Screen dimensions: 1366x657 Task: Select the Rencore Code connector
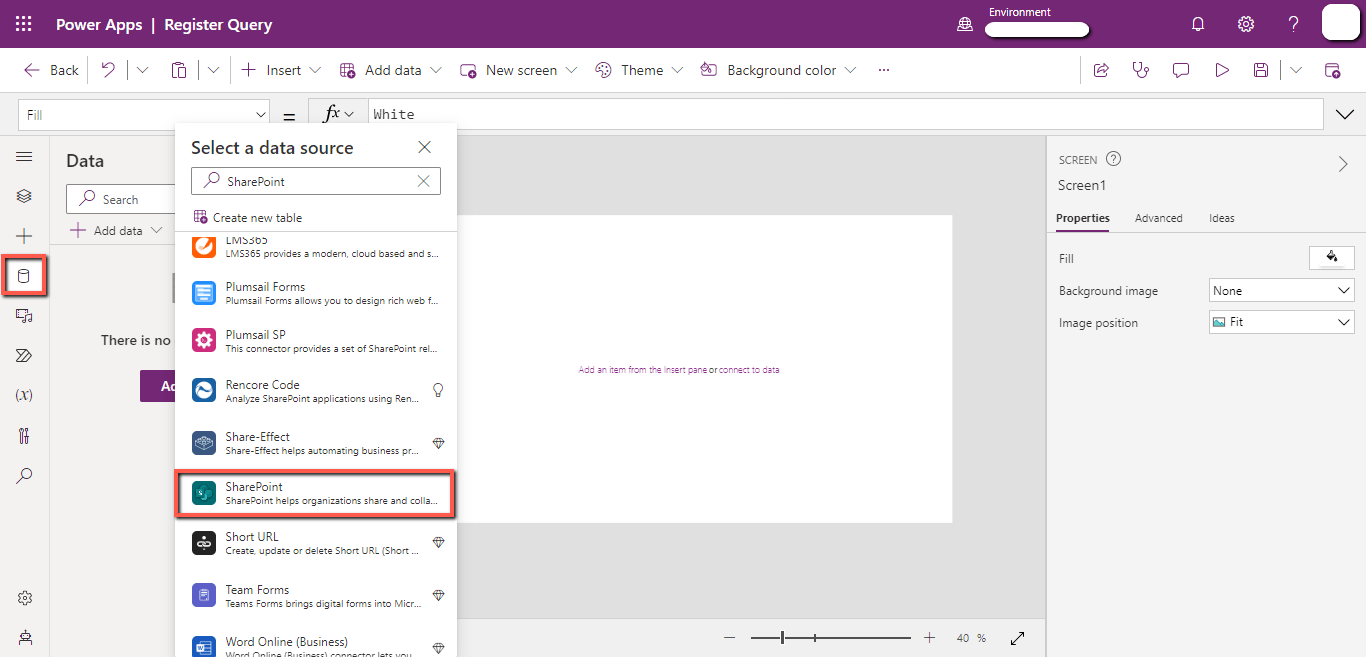(316, 391)
